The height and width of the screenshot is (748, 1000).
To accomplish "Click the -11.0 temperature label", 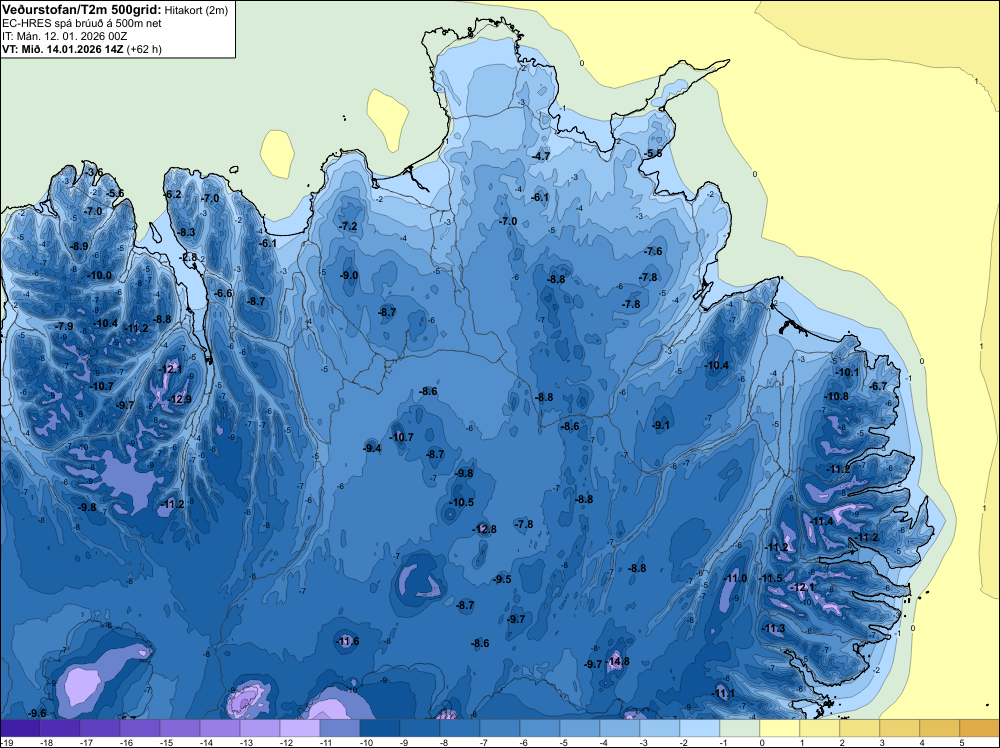I will (735, 578).
